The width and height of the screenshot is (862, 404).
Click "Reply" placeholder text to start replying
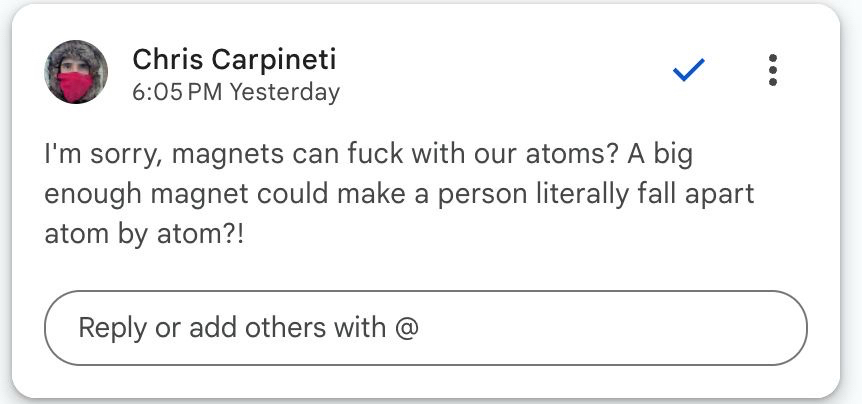click(112, 328)
